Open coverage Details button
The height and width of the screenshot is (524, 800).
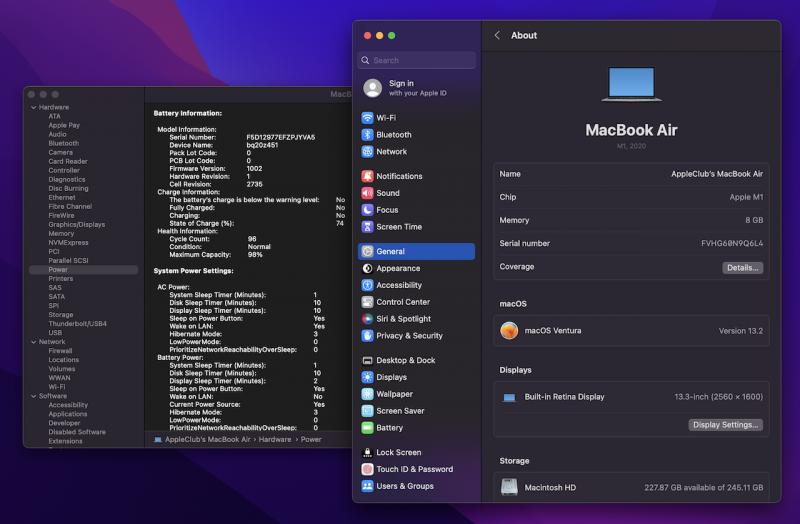pyautogui.click(x=742, y=267)
